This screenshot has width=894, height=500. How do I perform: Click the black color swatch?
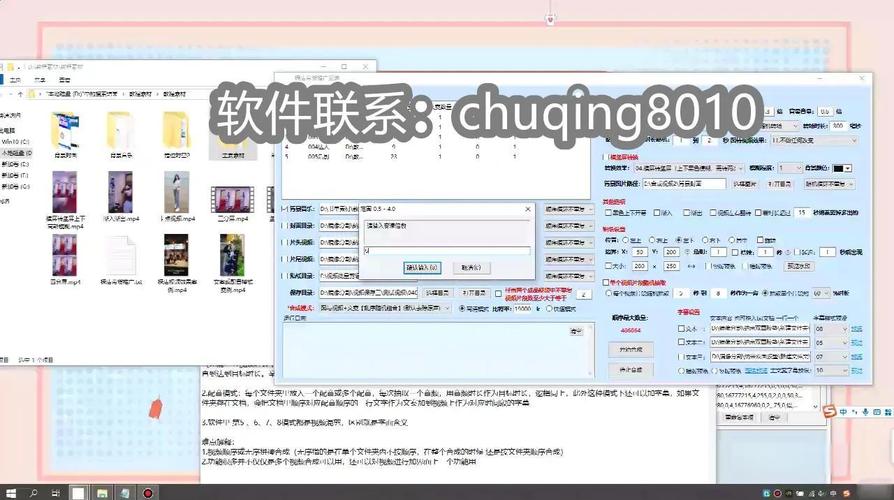(838, 169)
